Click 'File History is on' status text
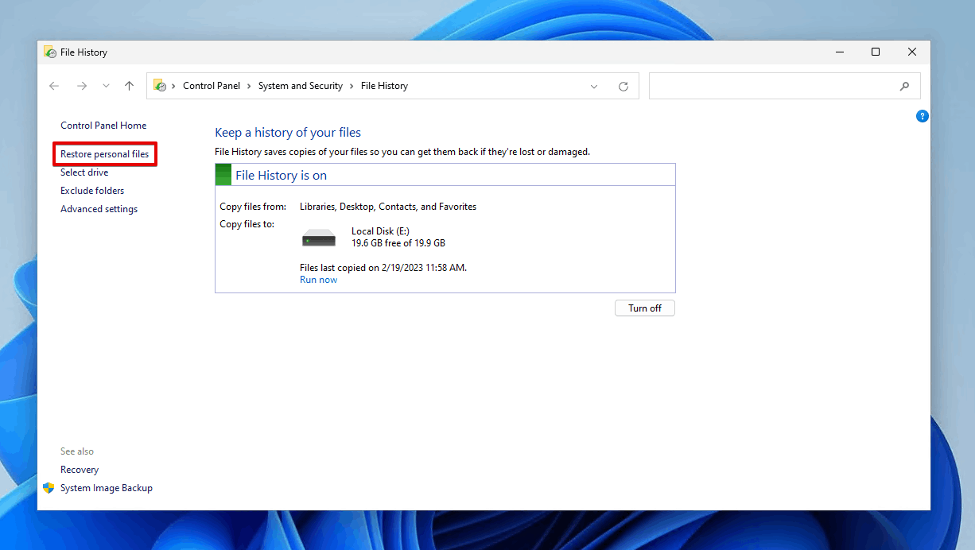The image size is (977, 550). pyautogui.click(x=281, y=176)
